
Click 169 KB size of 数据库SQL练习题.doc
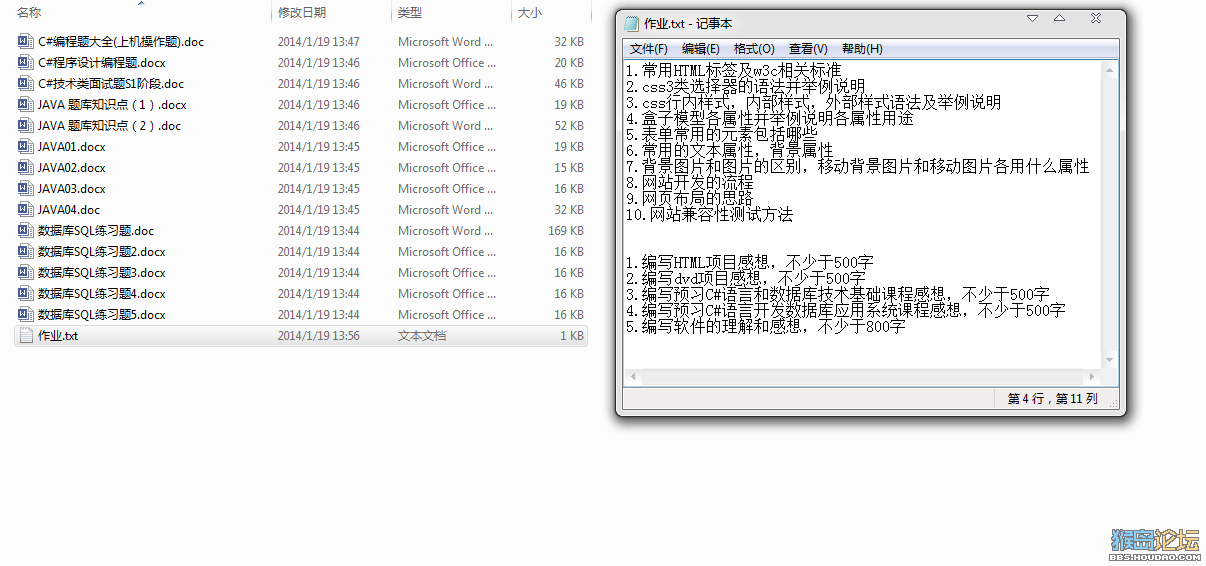tap(566, 231)
